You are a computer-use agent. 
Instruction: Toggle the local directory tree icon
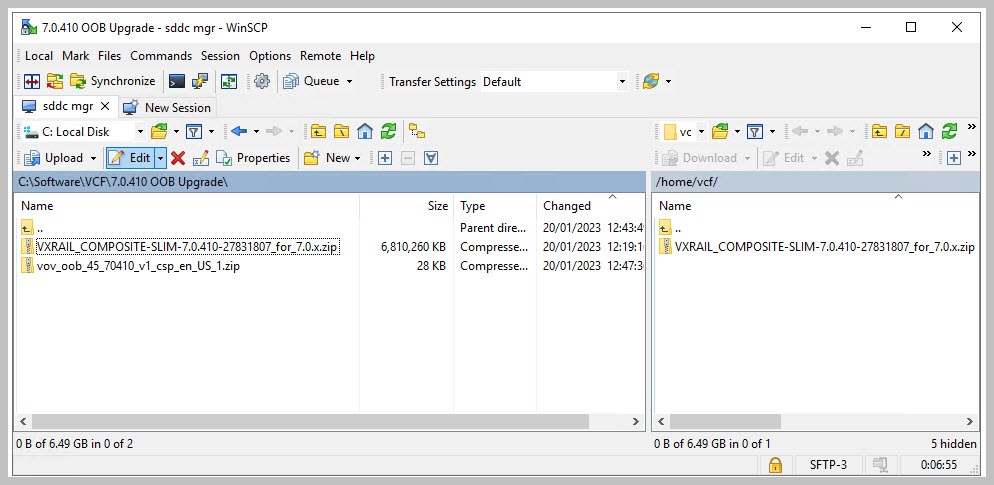tap(416, 132)
